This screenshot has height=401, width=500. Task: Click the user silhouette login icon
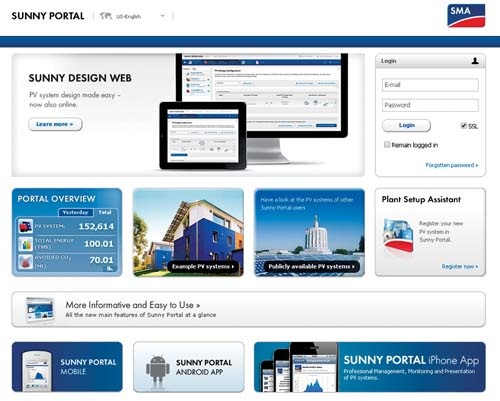click(475, 61)
